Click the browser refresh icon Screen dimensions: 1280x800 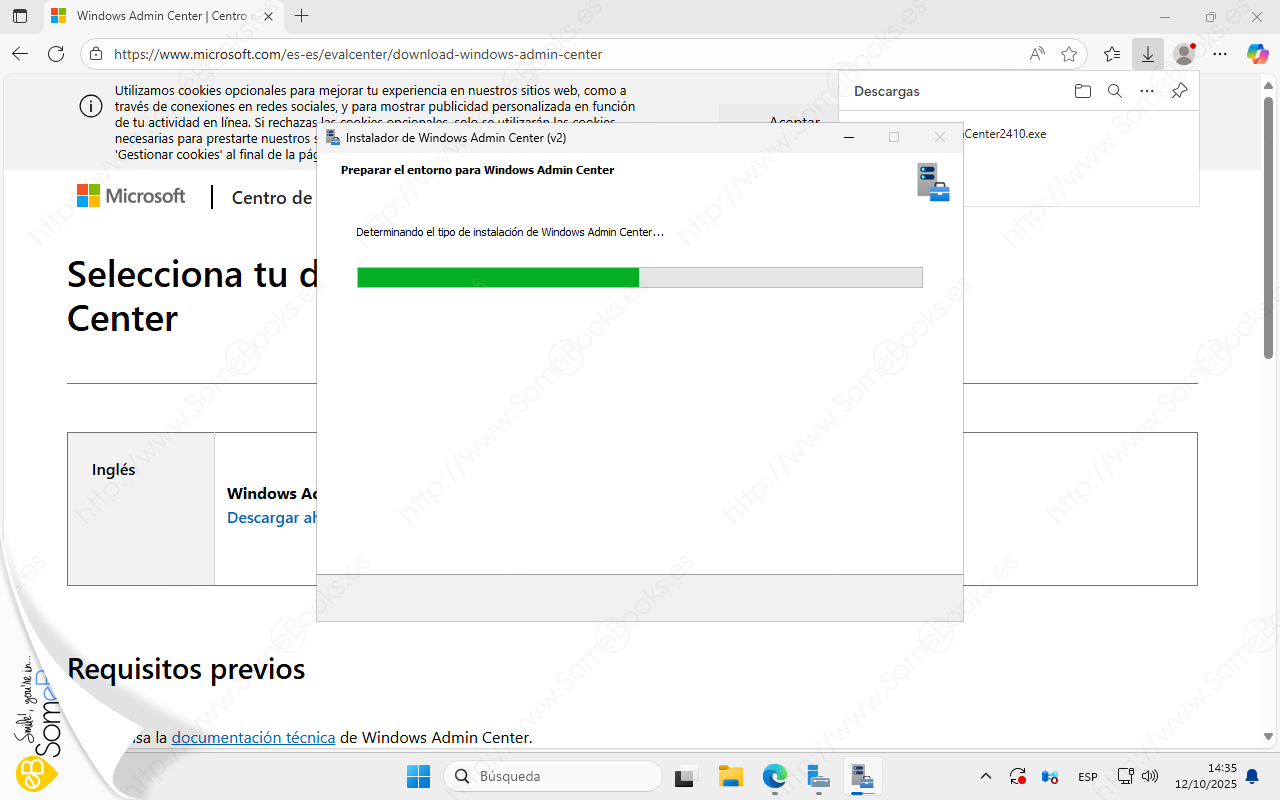[56, 54]
